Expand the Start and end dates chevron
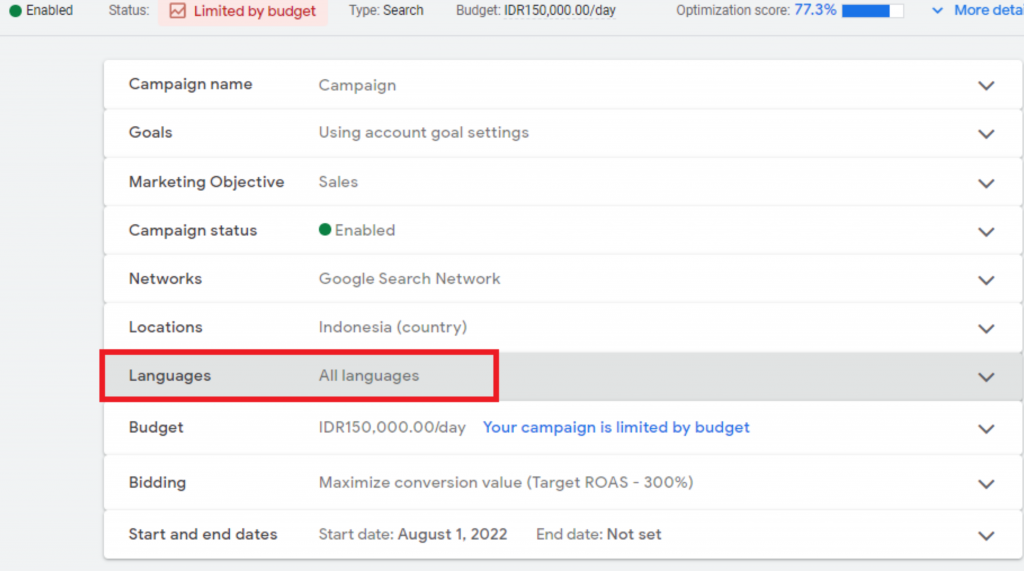Viewport: 1024px width, 571px height. (986, 535)
